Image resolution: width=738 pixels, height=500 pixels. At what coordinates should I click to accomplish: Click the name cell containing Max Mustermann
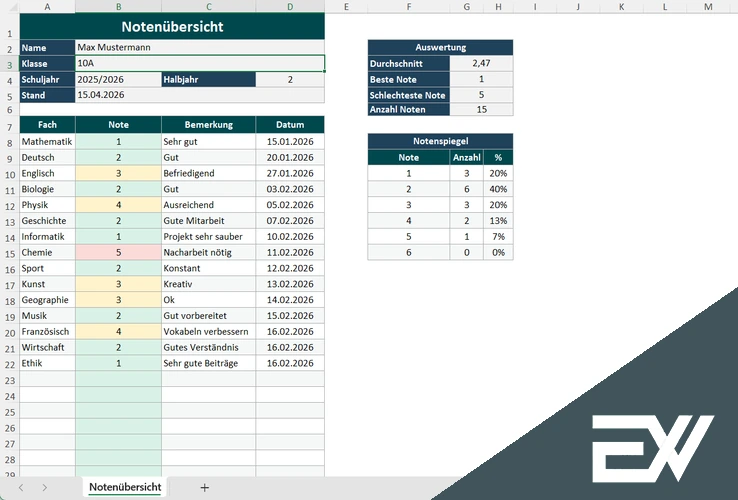(200, 48)
